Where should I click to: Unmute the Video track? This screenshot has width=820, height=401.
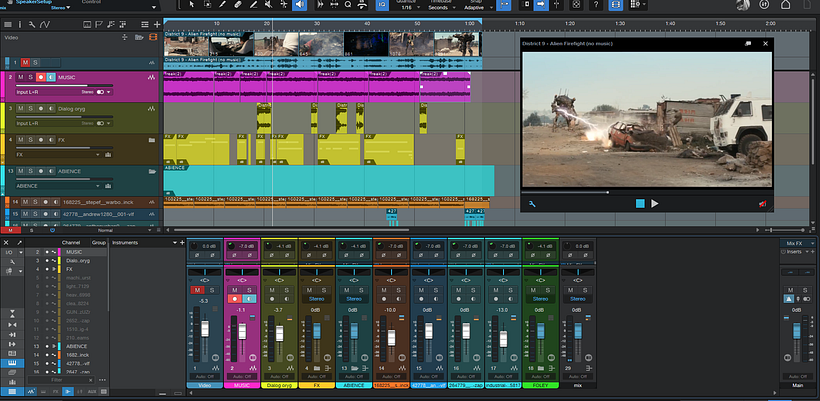click(x=25, y=63)
